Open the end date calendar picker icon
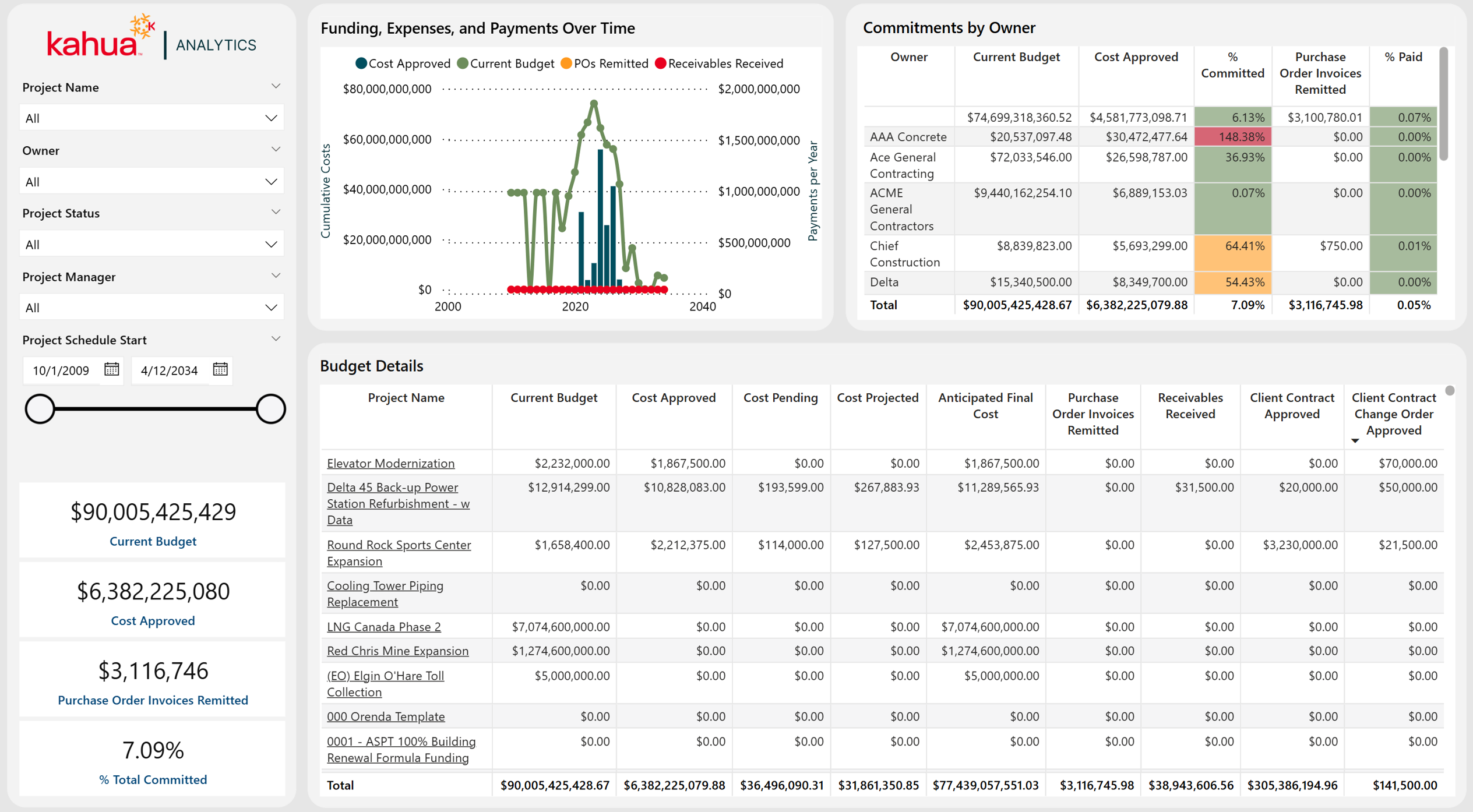 coord(220,369)
